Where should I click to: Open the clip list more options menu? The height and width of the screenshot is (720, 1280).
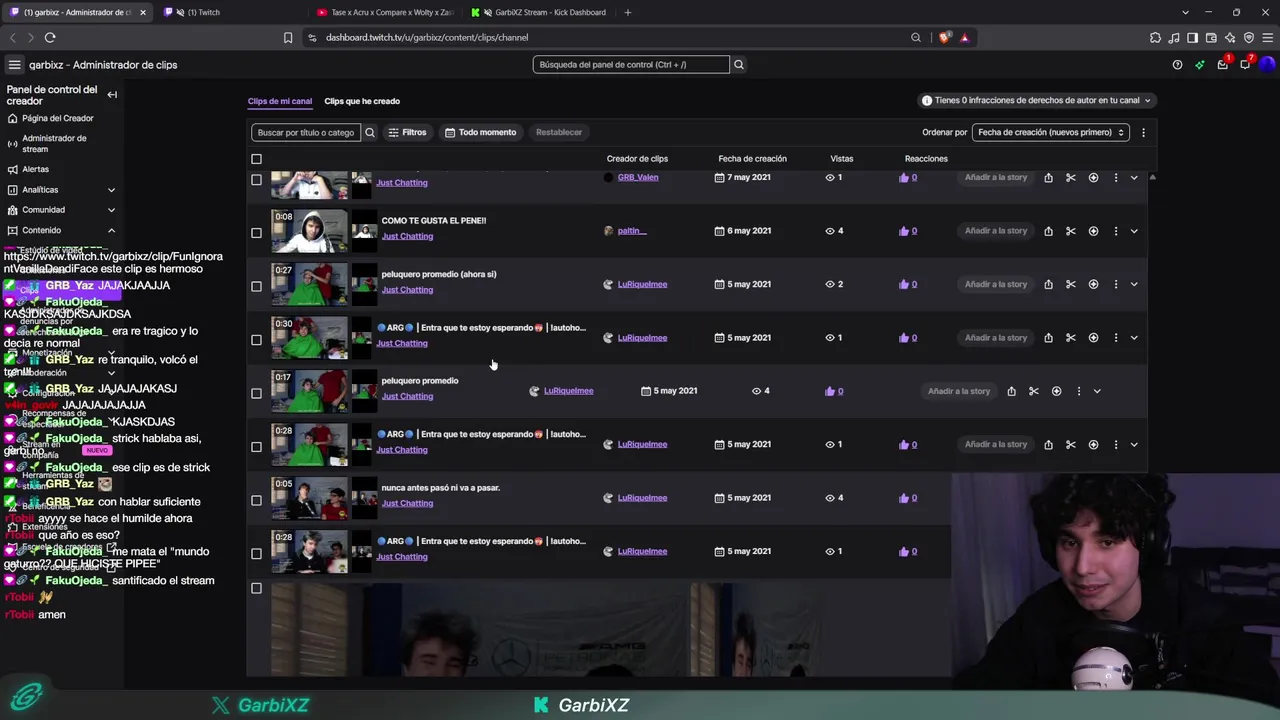coord(1143,132)
